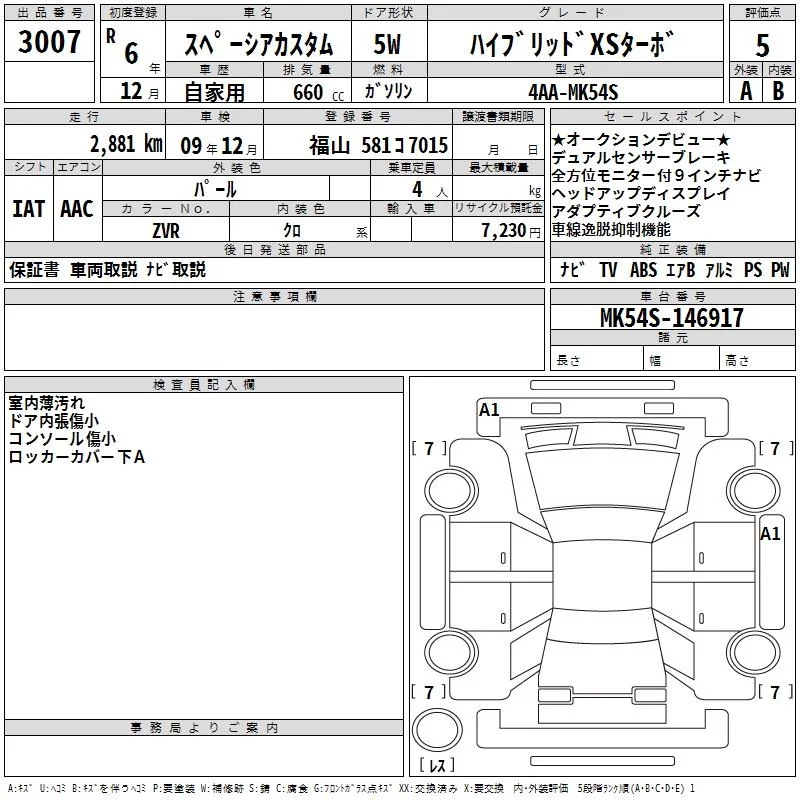Click the recycle deposit 7,230 yen
Screen dimensions: 800x800
(x=511, y=231)
